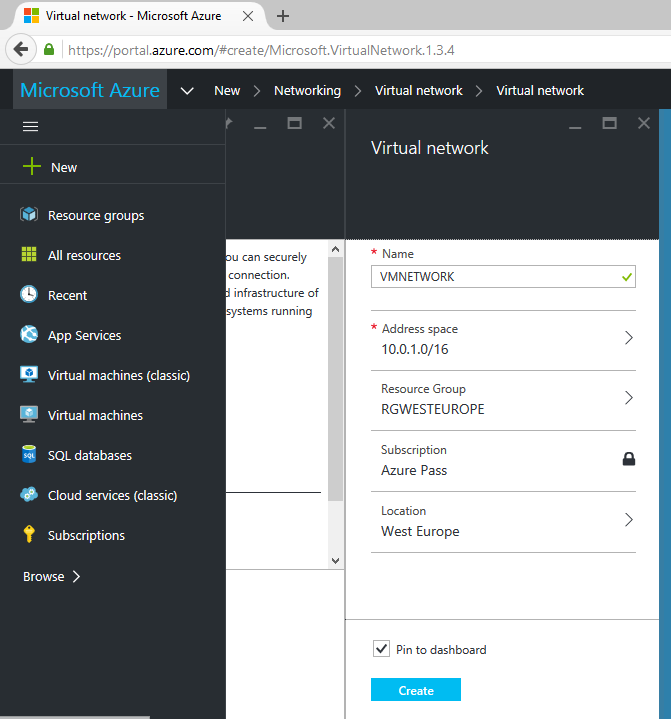Open Recent from sidebar
Screen dimensions: 671x719
point(67,296)
